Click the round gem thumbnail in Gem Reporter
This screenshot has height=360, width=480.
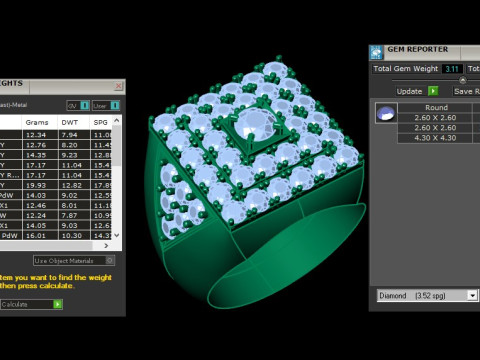coord(386,113)
